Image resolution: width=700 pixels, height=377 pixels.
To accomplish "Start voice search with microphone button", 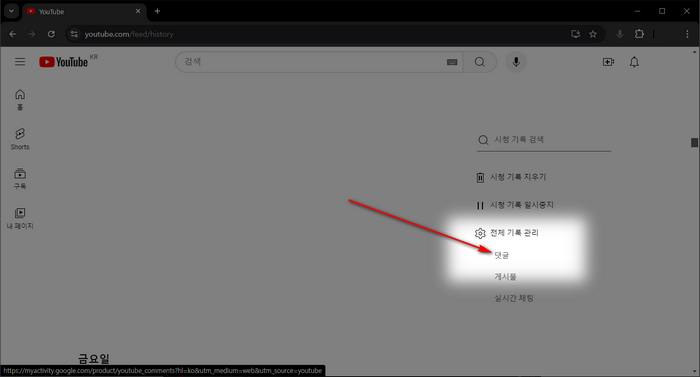I will [516, 62].
